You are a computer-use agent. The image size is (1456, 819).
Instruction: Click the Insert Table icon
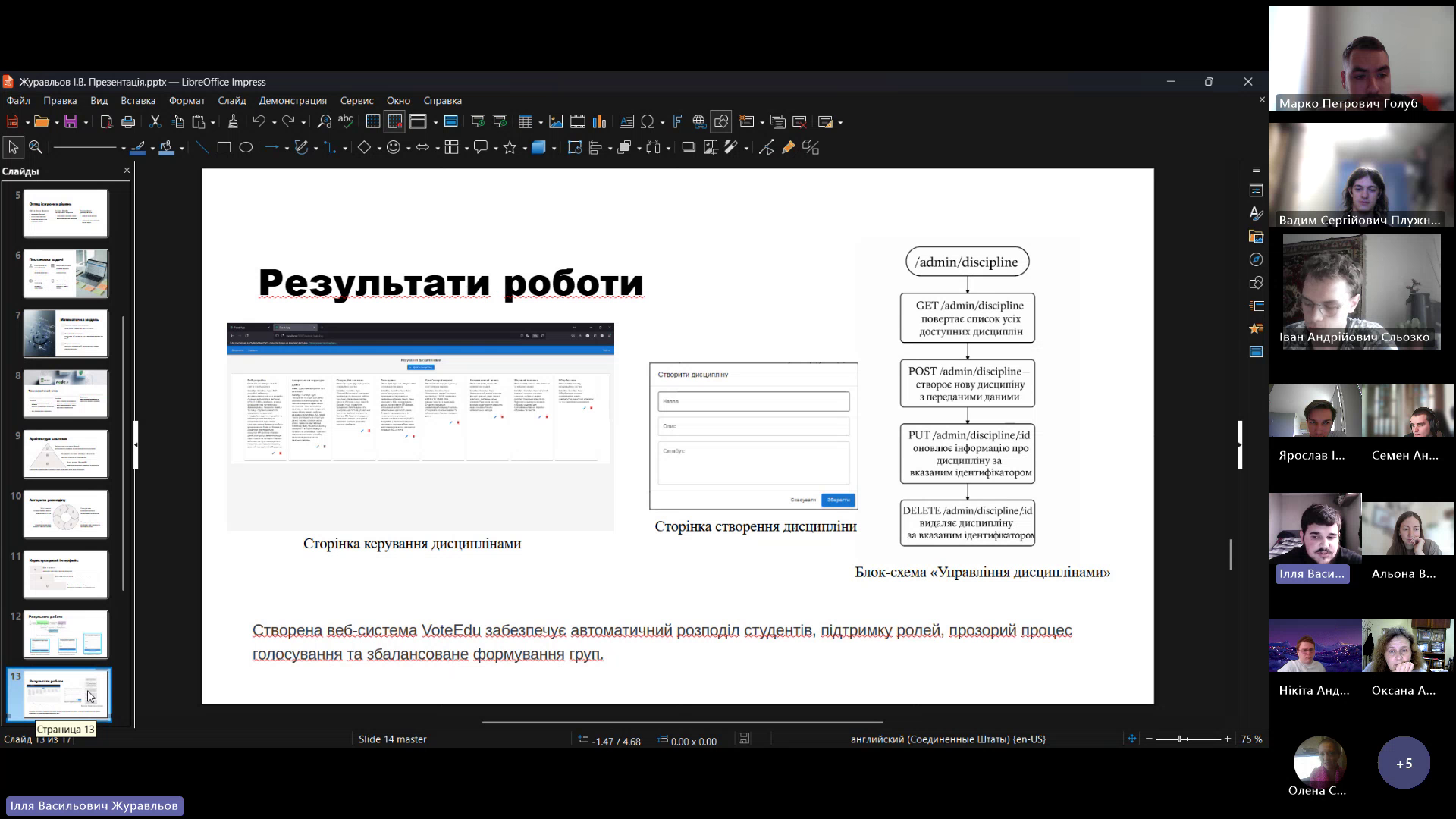(526, 121)
